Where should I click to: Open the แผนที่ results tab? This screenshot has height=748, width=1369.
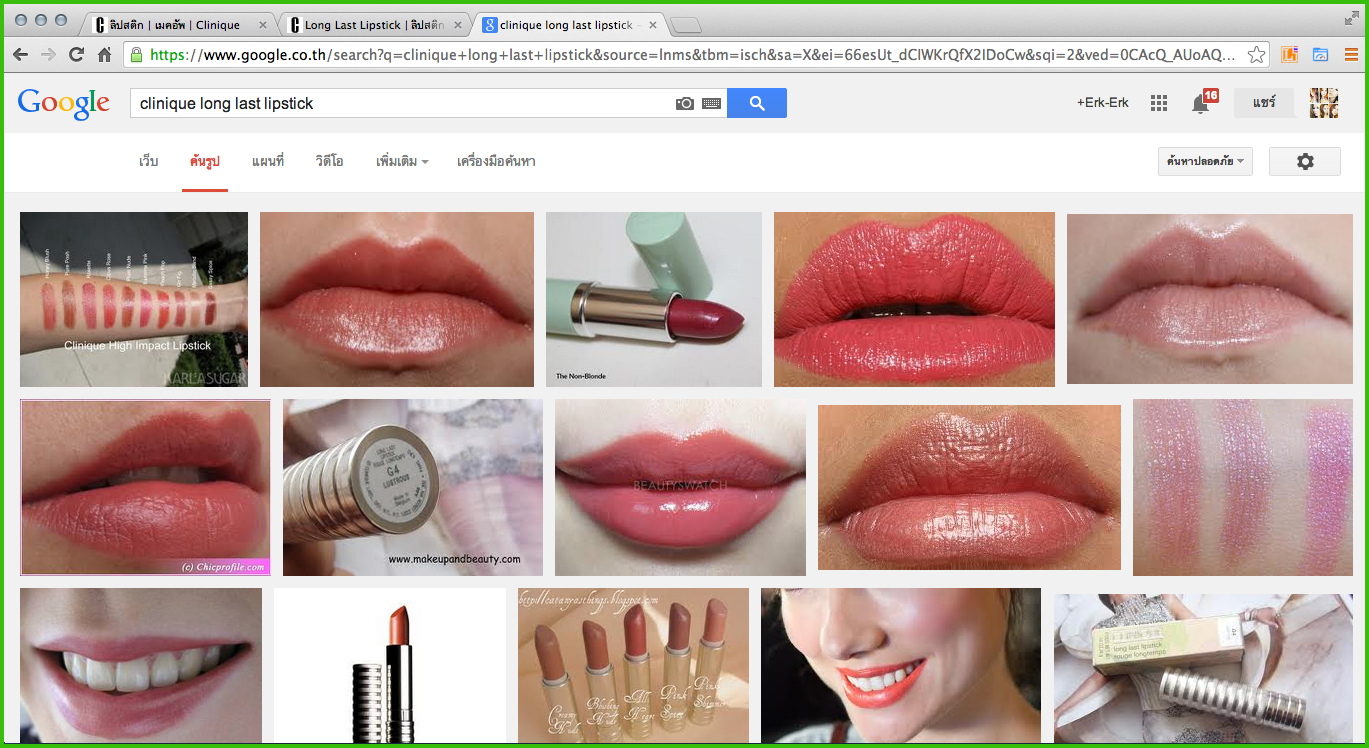pos(268,161)
